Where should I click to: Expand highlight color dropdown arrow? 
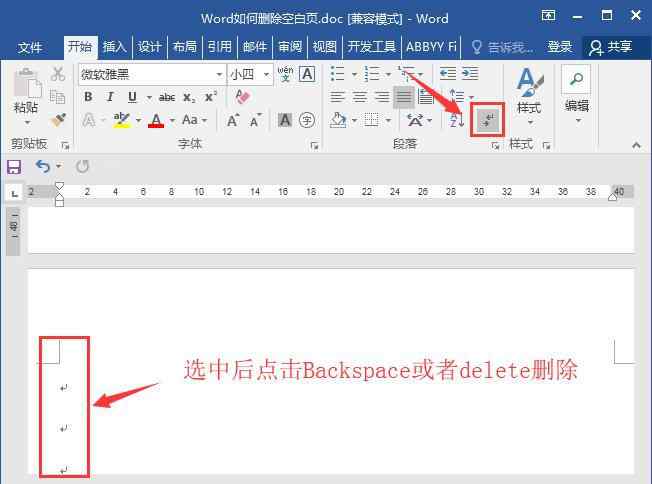pos(138,121)
